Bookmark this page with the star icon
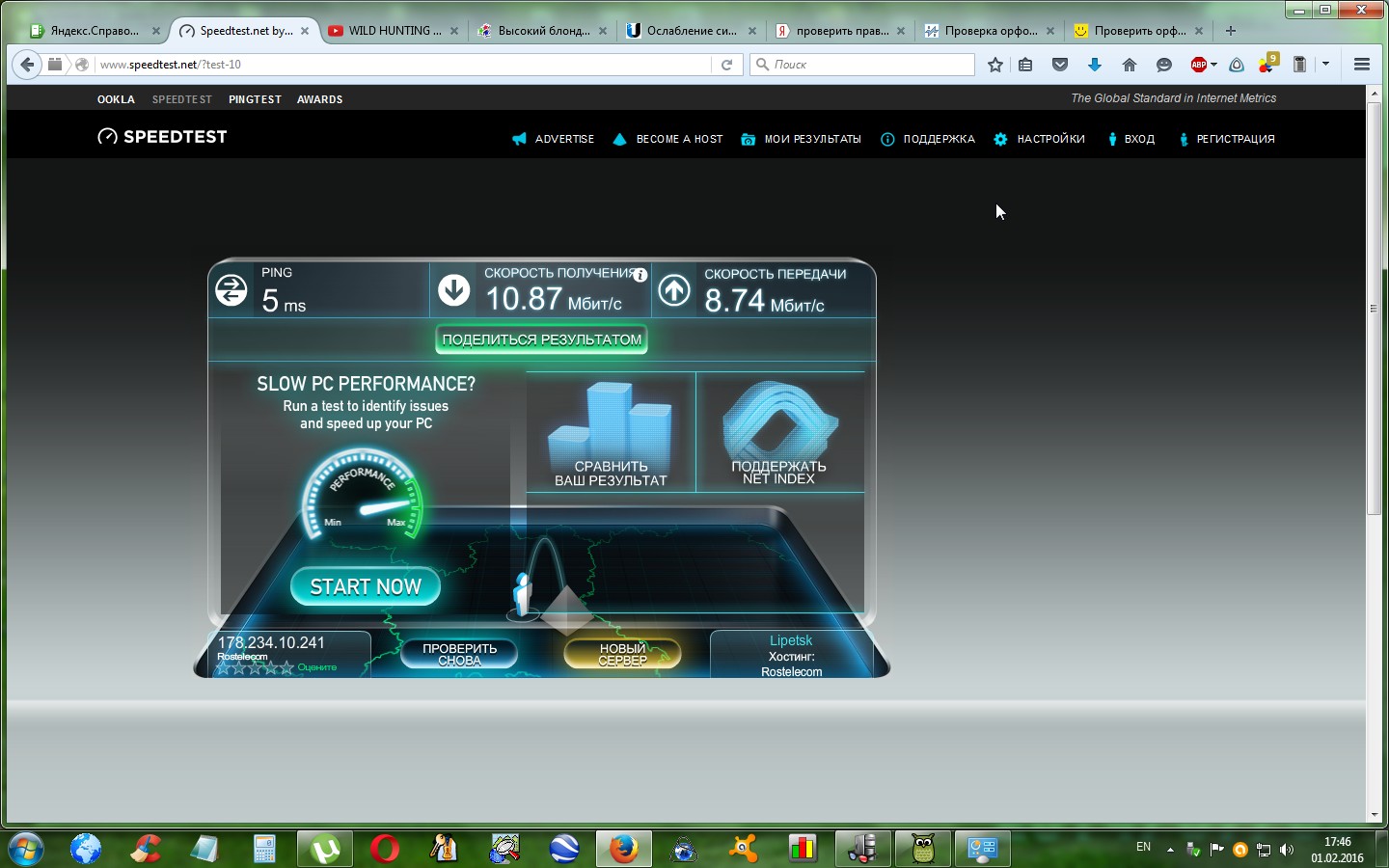1389x868 pixels. click(x=995, y=65)
